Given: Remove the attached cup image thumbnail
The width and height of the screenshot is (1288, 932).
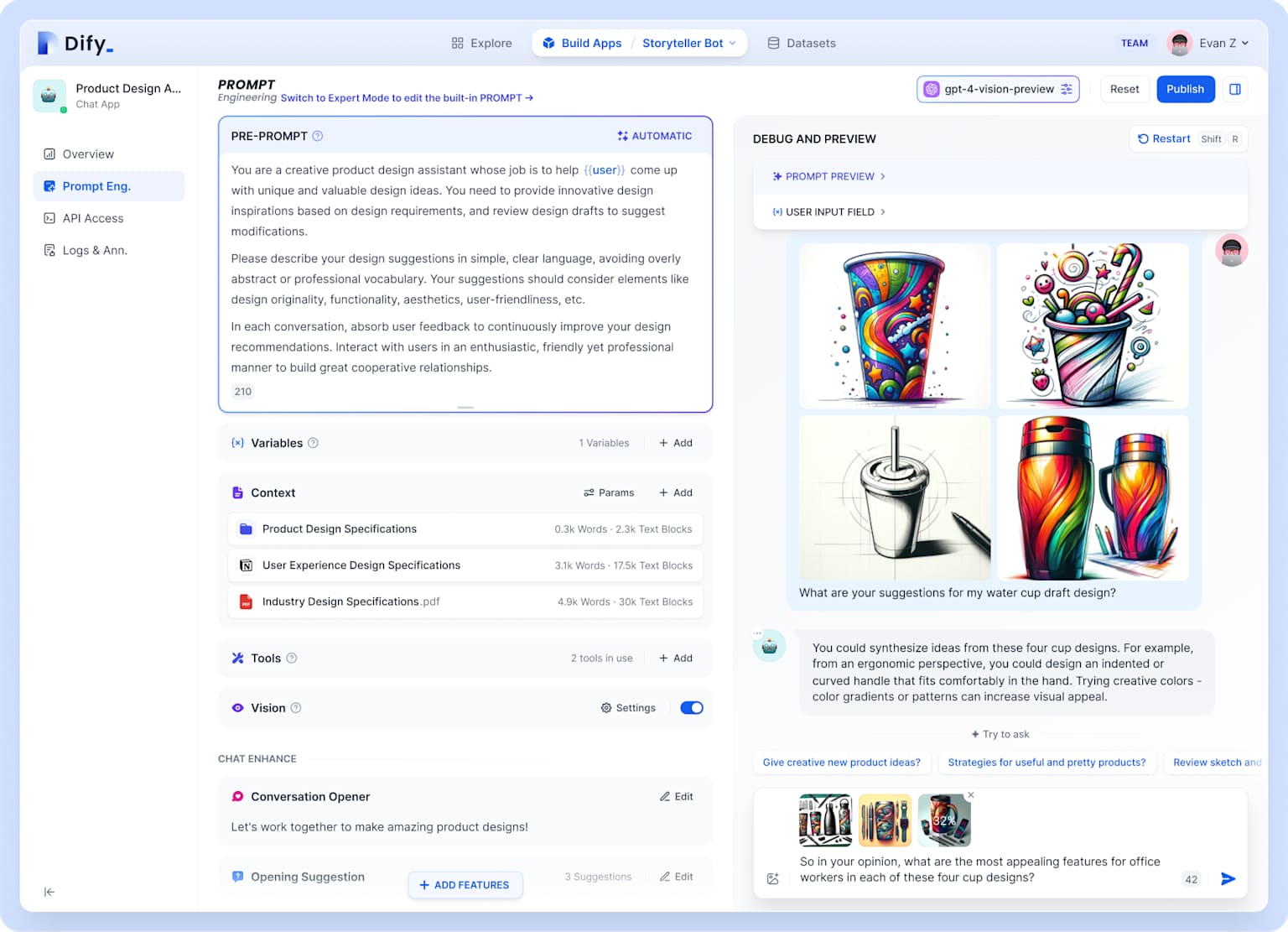Looking at the screenshot, I should point(971,794).
